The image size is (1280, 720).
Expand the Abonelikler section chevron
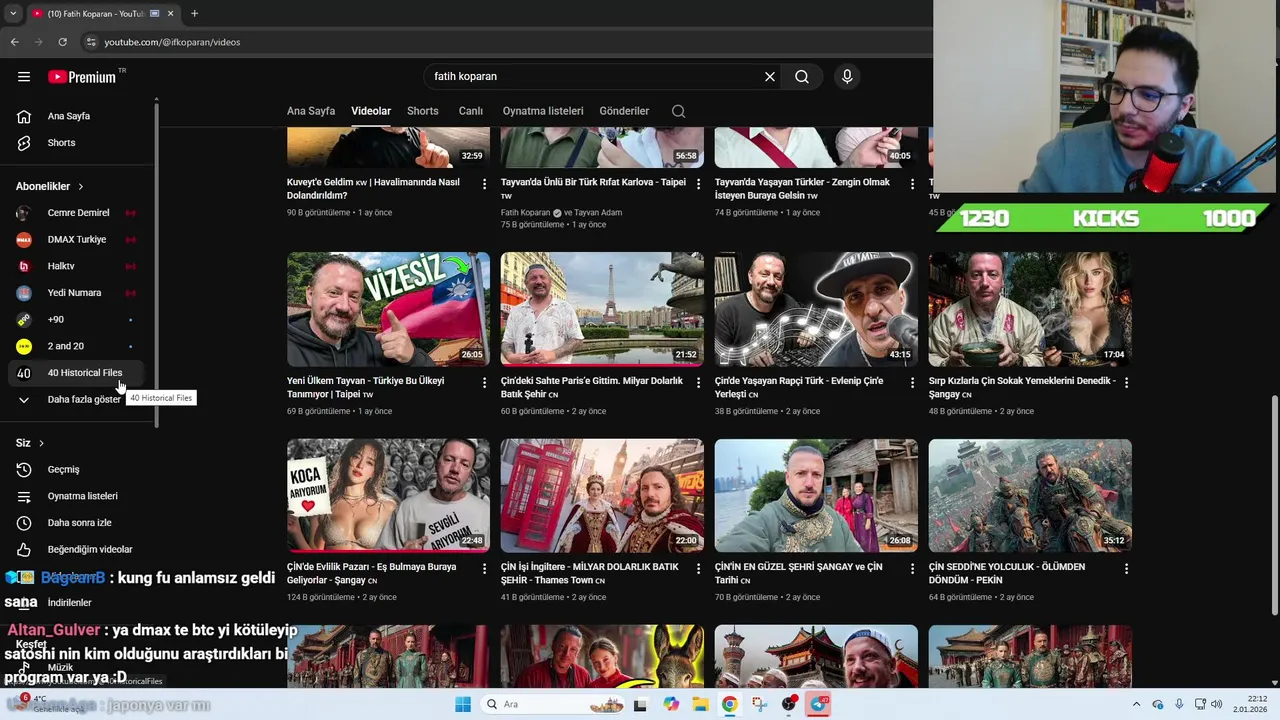coord(81,187)
